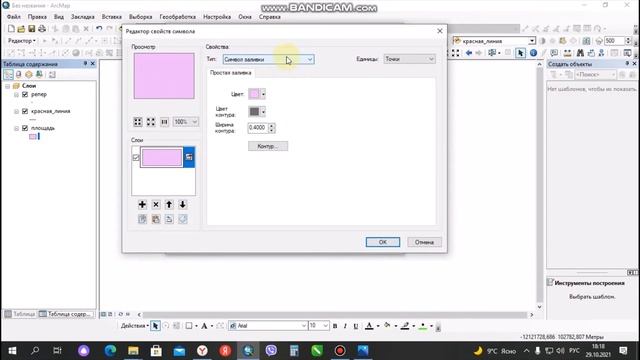The height and width of the screenshot is (360, 640).
Task: Click the New document icon in toolbar
Action: (x=11, y=29)
